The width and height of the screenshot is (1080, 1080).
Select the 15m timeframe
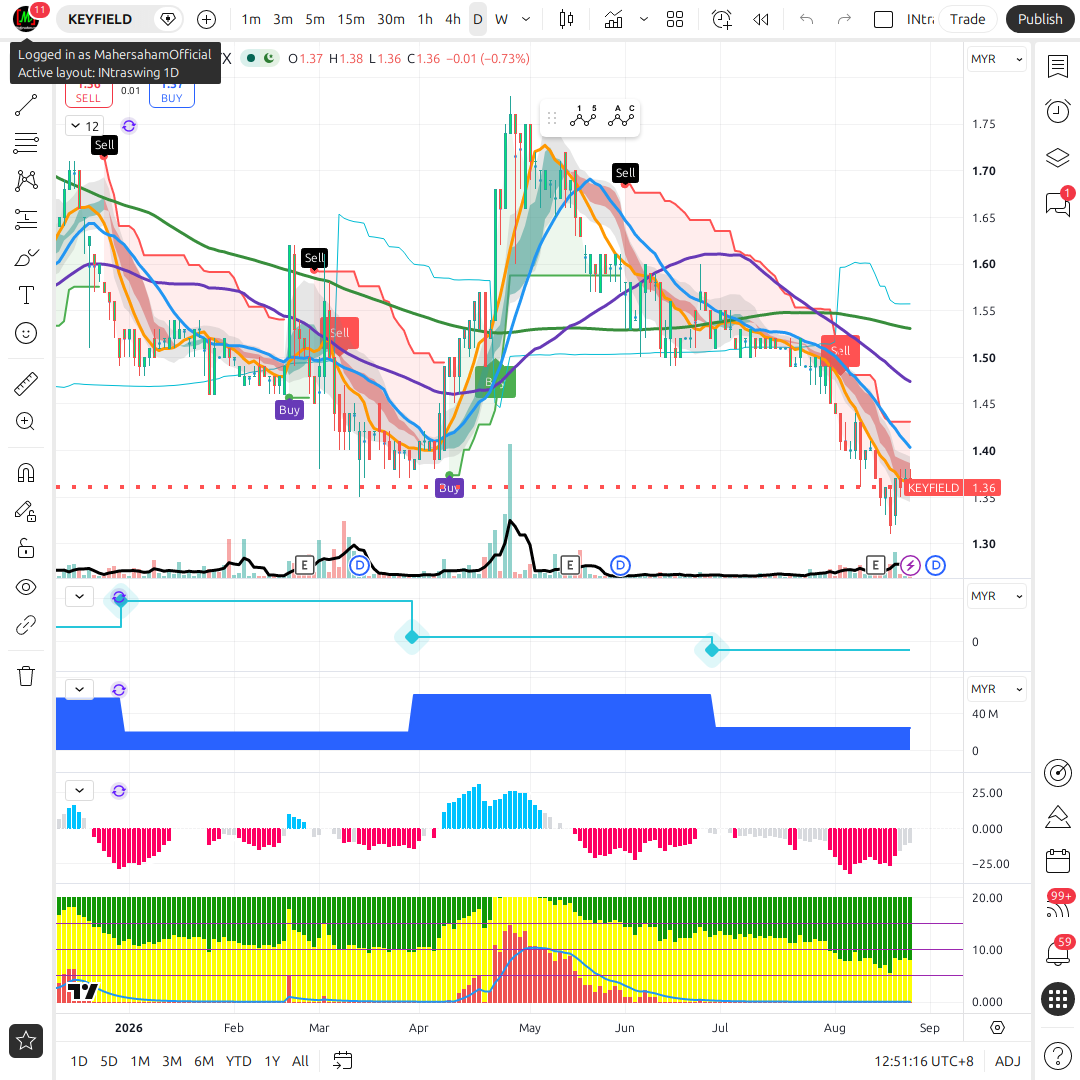point(351,19)
